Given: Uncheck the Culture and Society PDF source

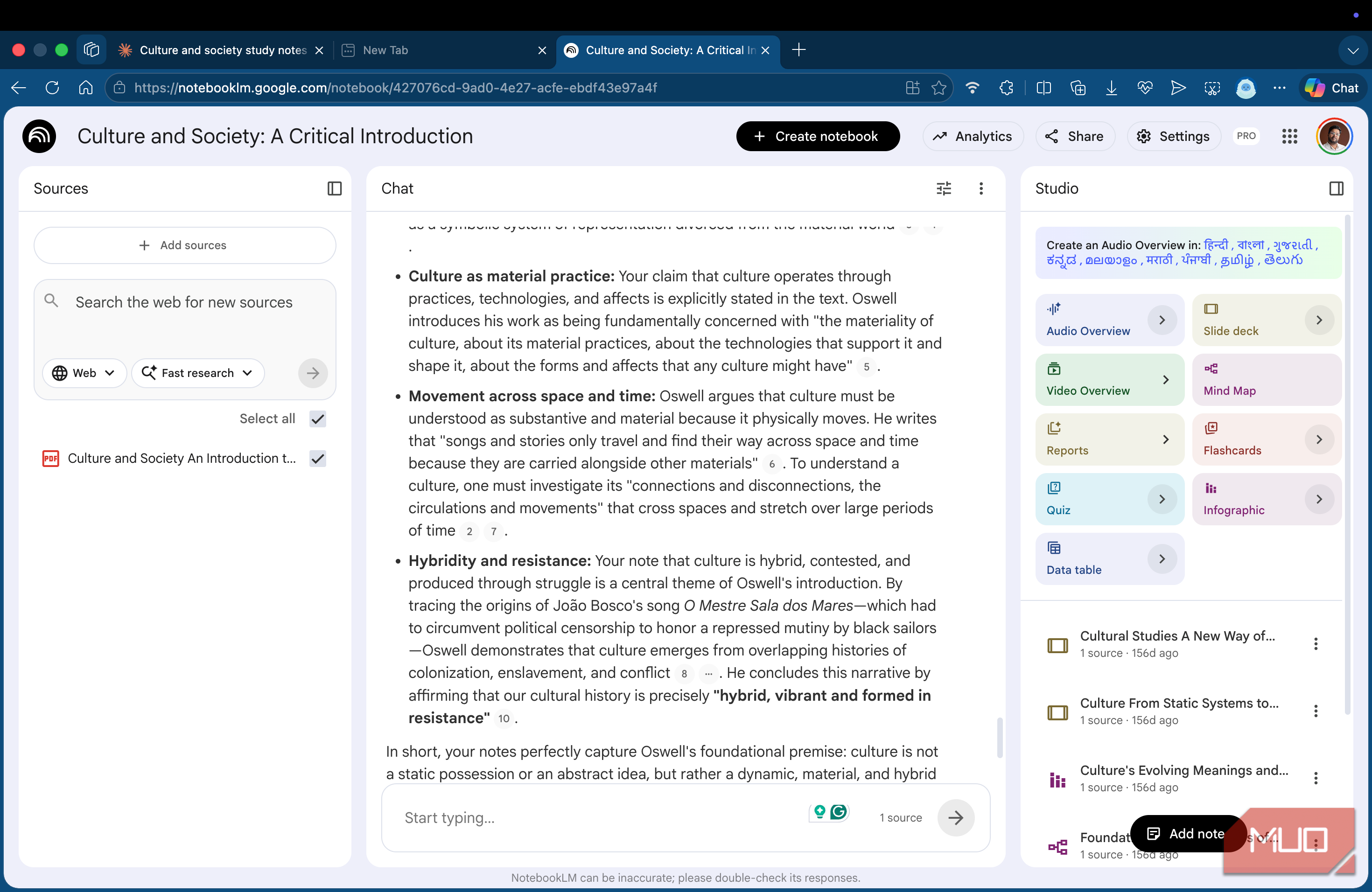Looking at the screenshot, I should tap(318, 459).
